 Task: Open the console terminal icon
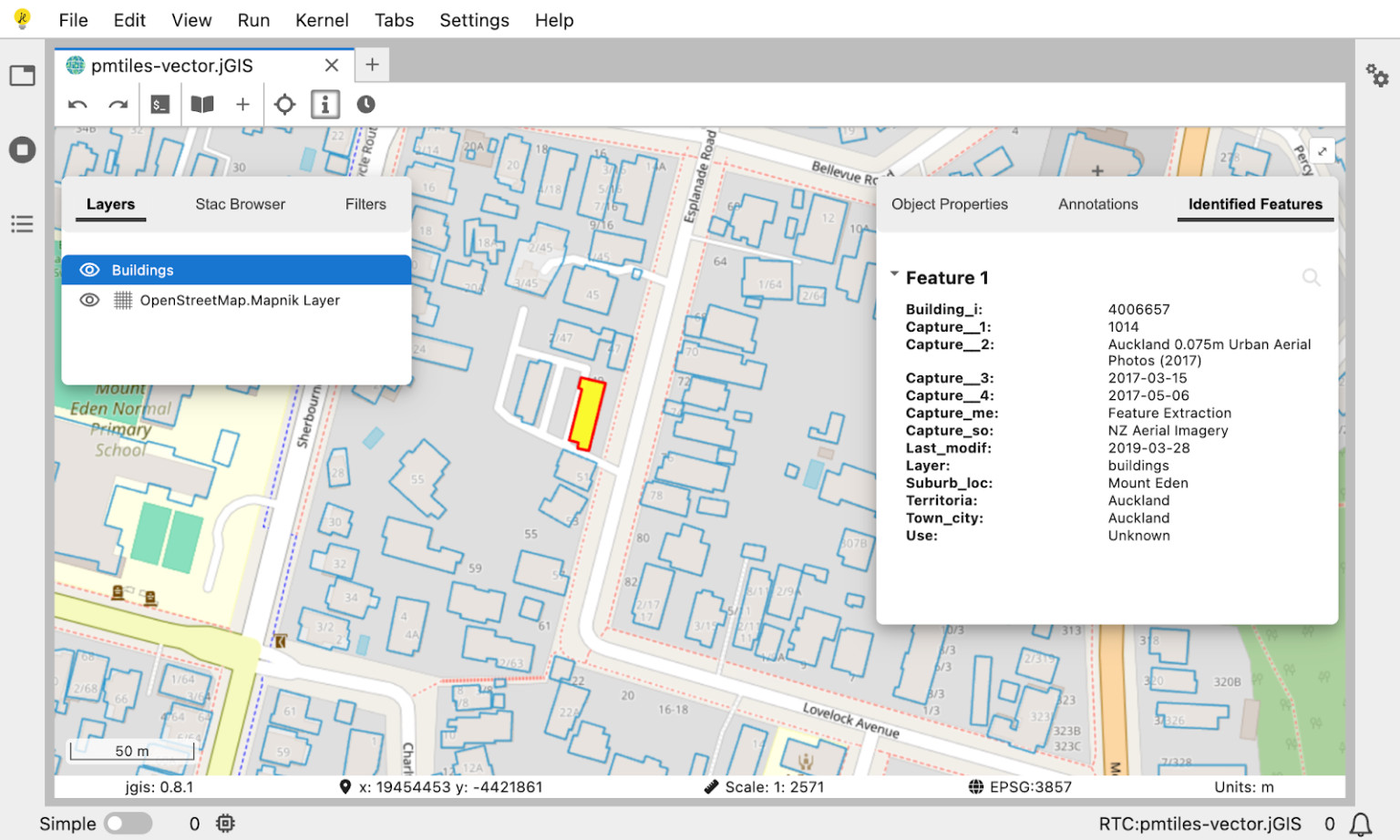[160, 105]
